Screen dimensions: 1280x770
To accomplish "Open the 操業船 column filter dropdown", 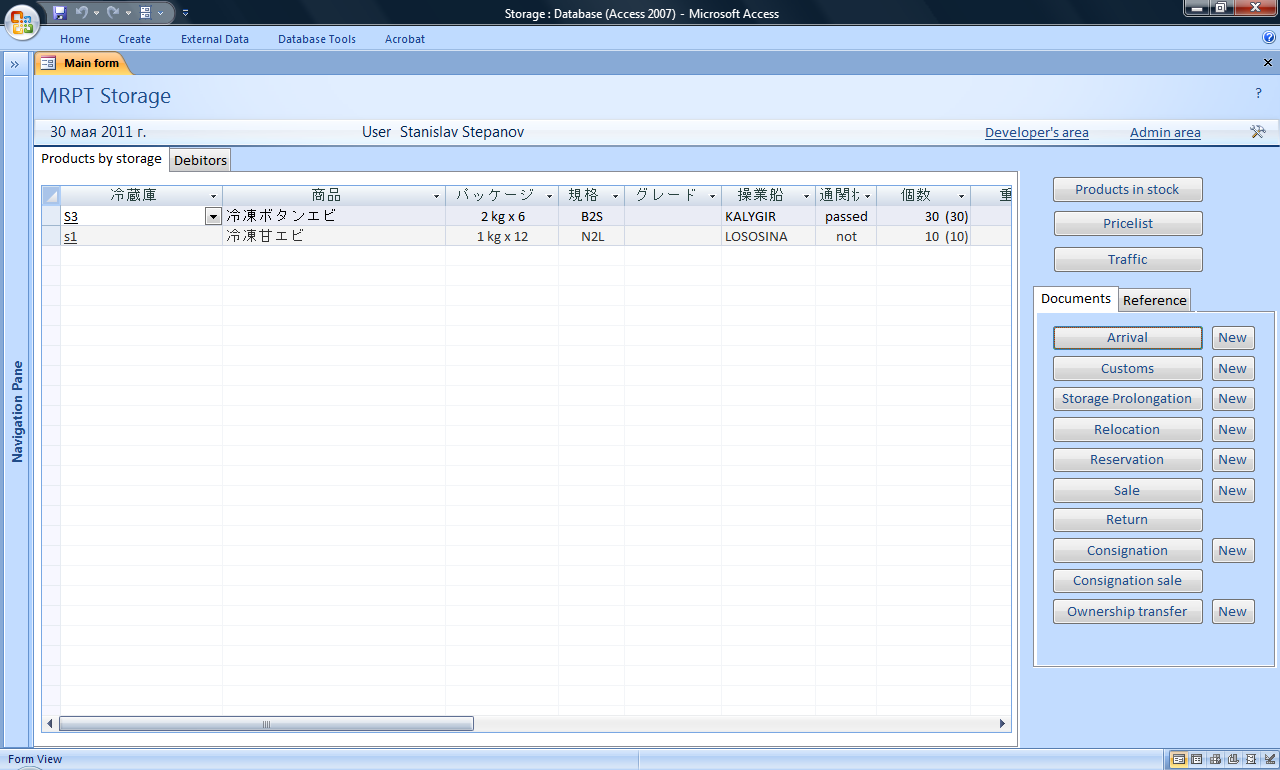I will pos(806,196).
